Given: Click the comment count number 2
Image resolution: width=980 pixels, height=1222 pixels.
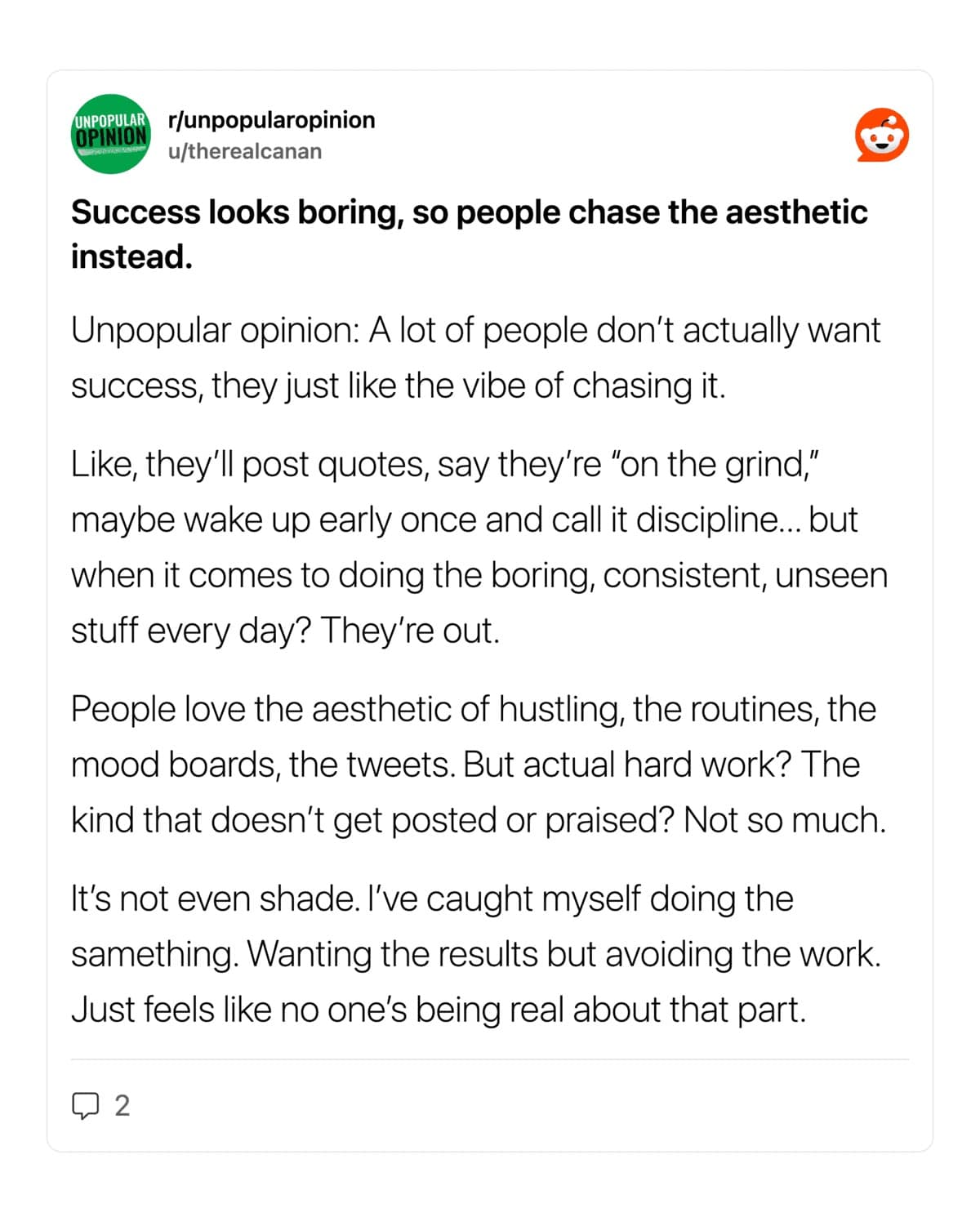Looking at the screenshot, I should [122, 1105].
